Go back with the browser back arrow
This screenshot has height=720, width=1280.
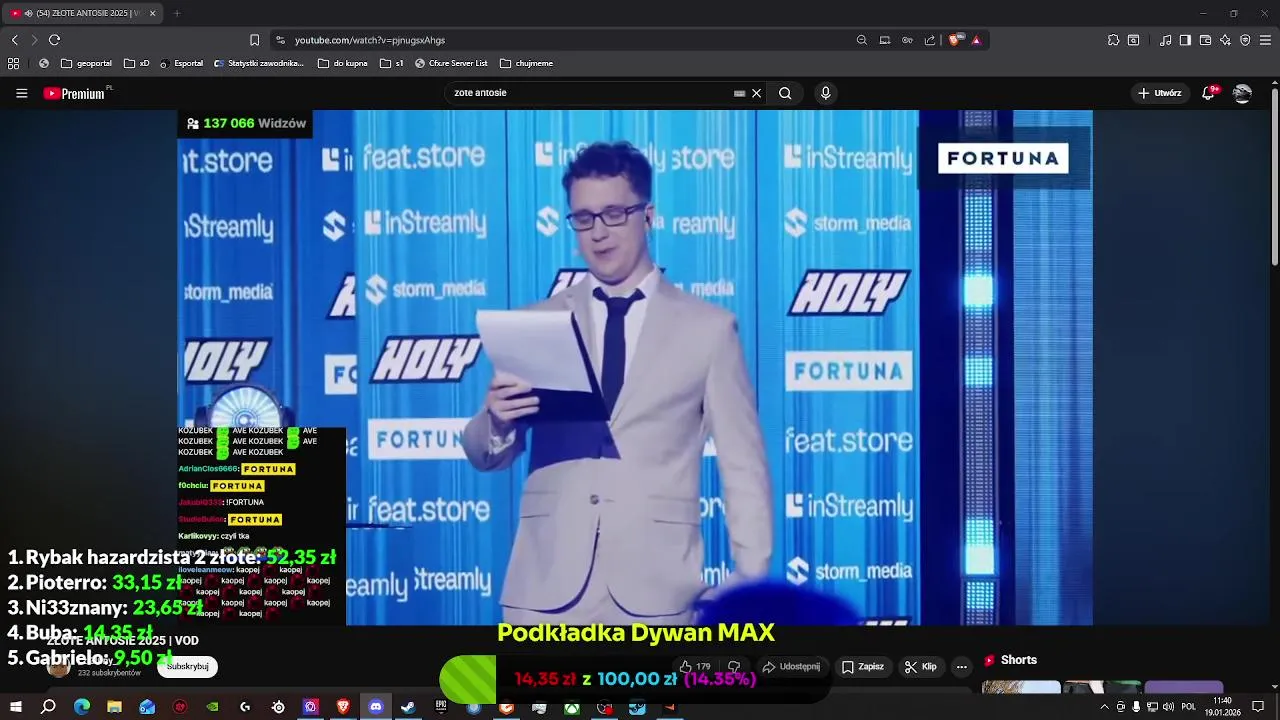pyautogui.click(x=14, y=40)
